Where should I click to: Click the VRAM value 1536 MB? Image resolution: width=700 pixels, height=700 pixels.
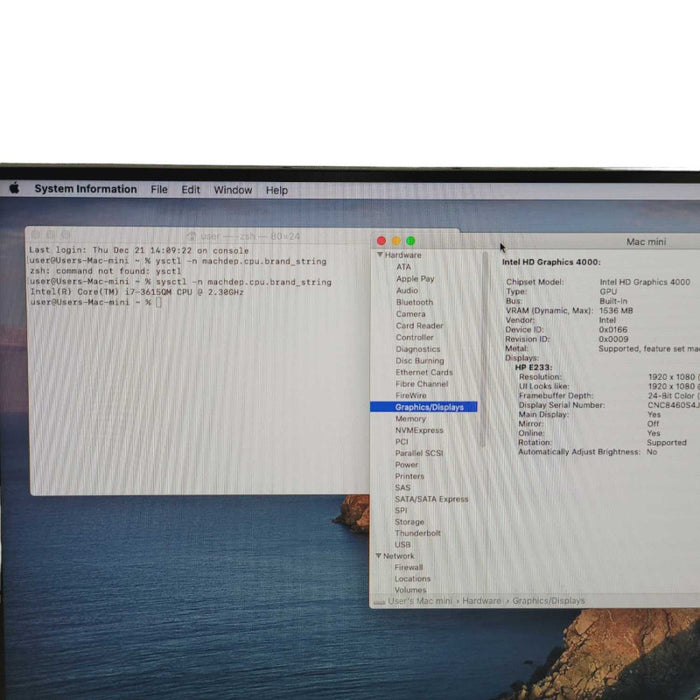(x=616, y=311)
